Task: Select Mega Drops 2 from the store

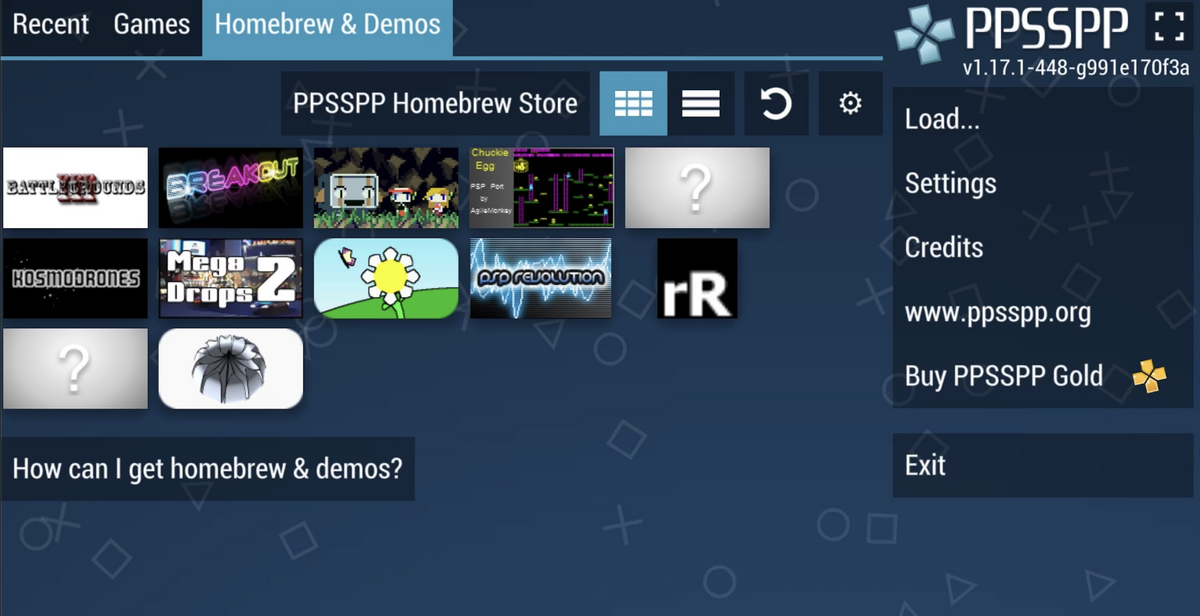Action: pyautogui.click(x=230, y=278)
